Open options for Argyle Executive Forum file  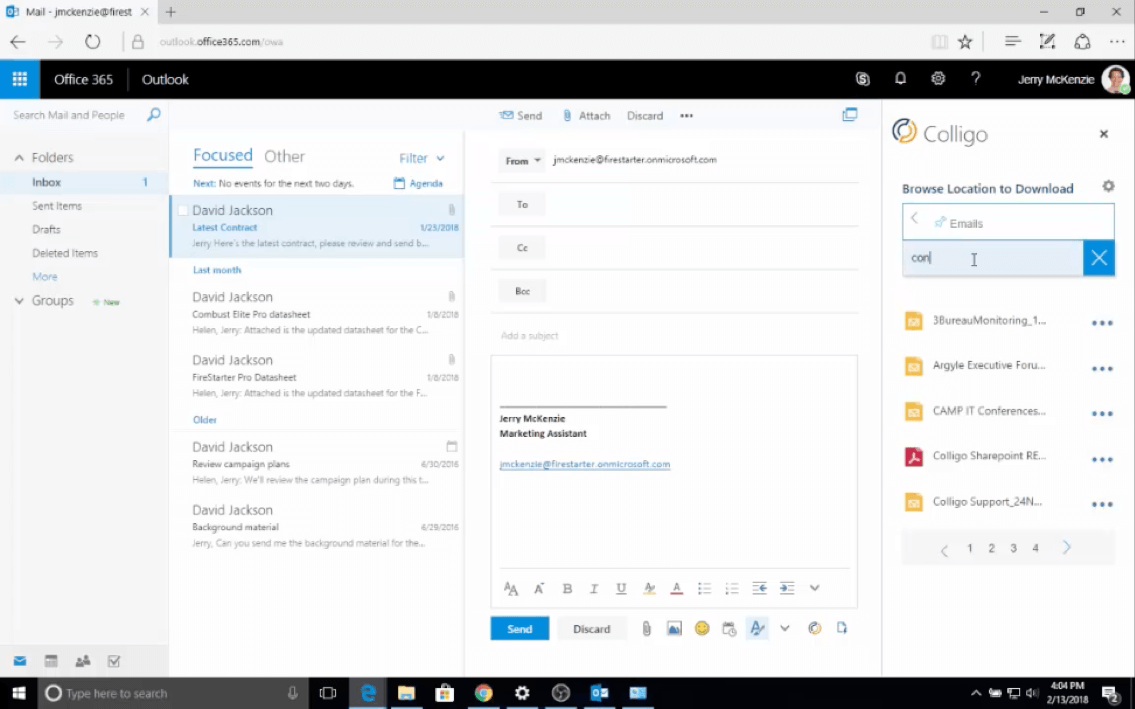tap(1102, 369)
